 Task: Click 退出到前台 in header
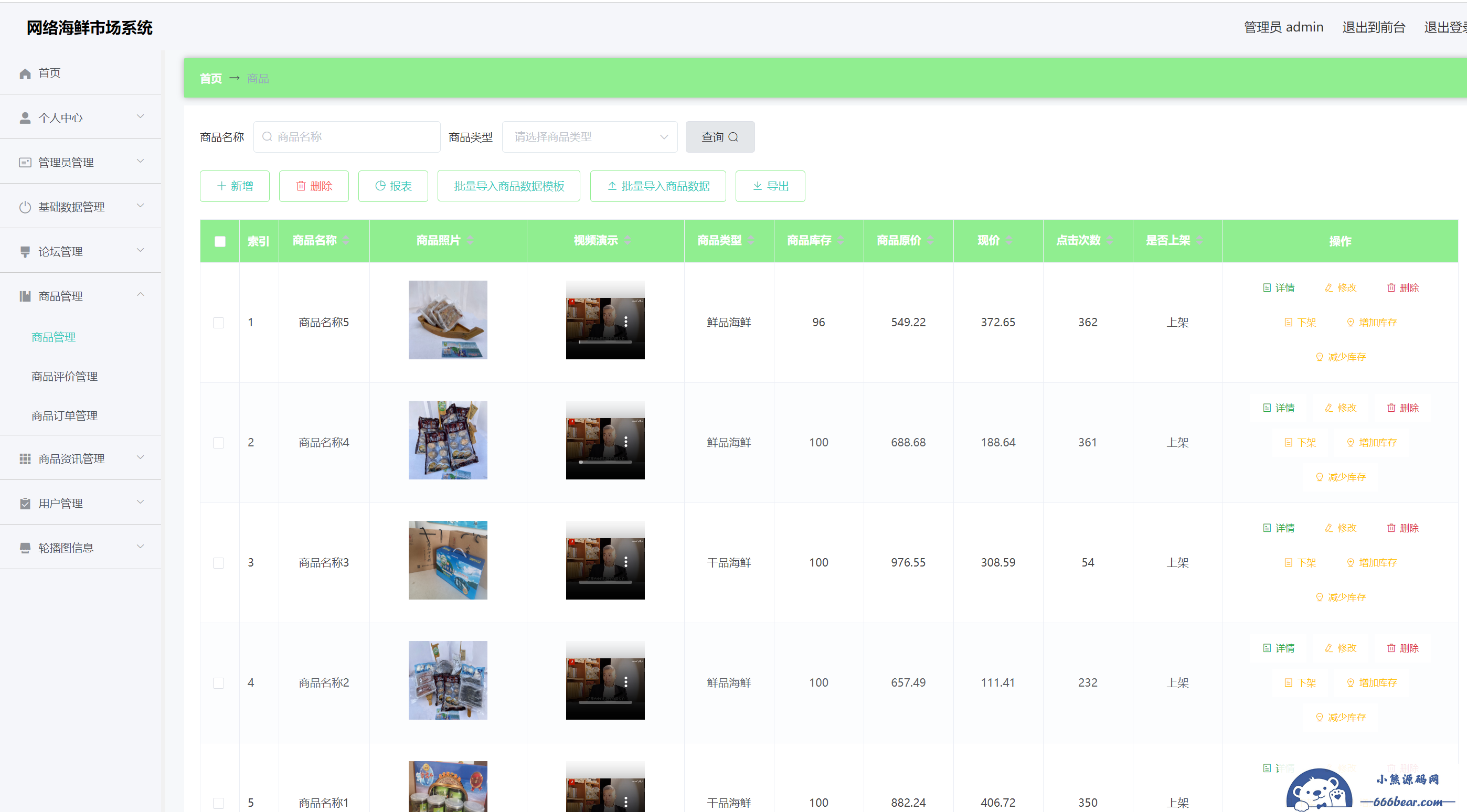click(1374, 27)
